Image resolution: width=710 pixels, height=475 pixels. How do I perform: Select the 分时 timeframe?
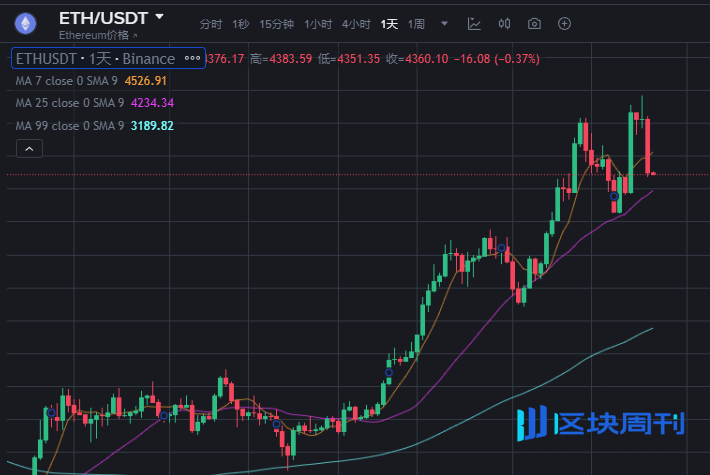[211, 24]
